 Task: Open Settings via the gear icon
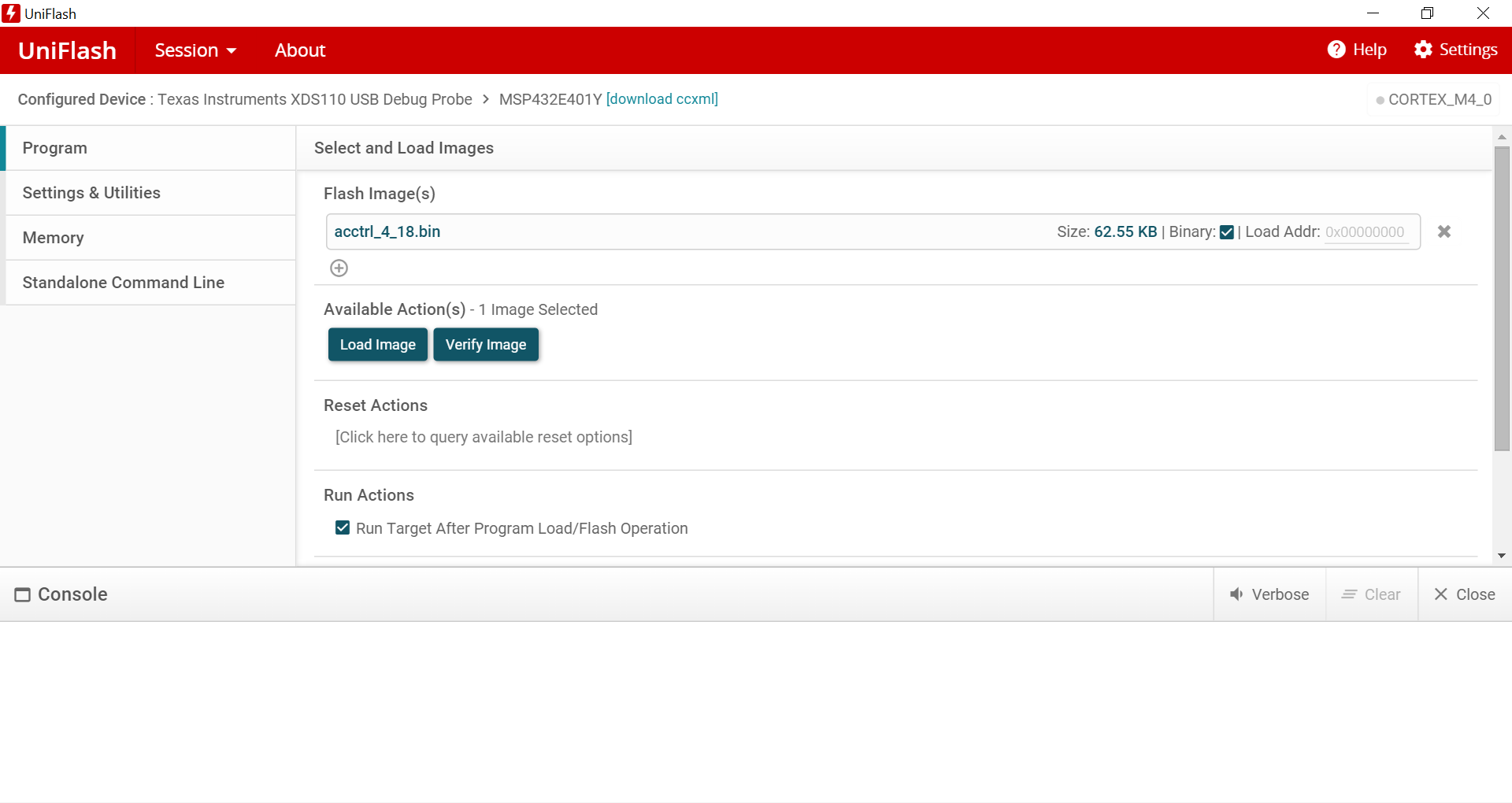pyautogui.click(x=1422, y=50)
